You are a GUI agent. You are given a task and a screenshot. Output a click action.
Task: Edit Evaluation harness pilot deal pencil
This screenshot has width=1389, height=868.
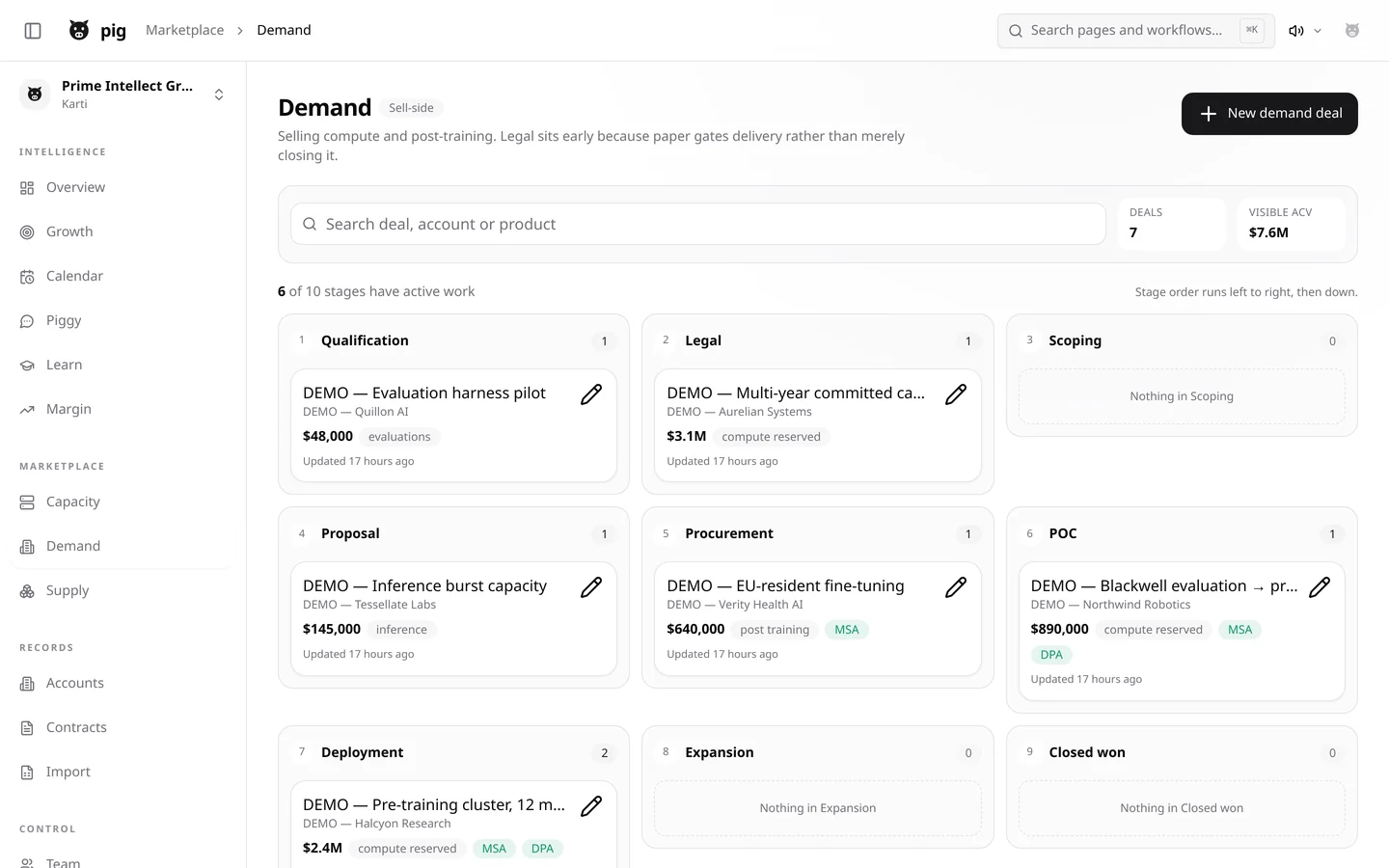pyautogui.click(x=591, y=394)
